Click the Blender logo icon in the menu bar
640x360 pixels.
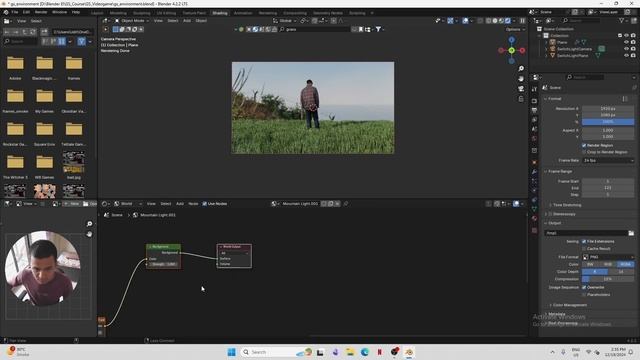coord(6,12)
